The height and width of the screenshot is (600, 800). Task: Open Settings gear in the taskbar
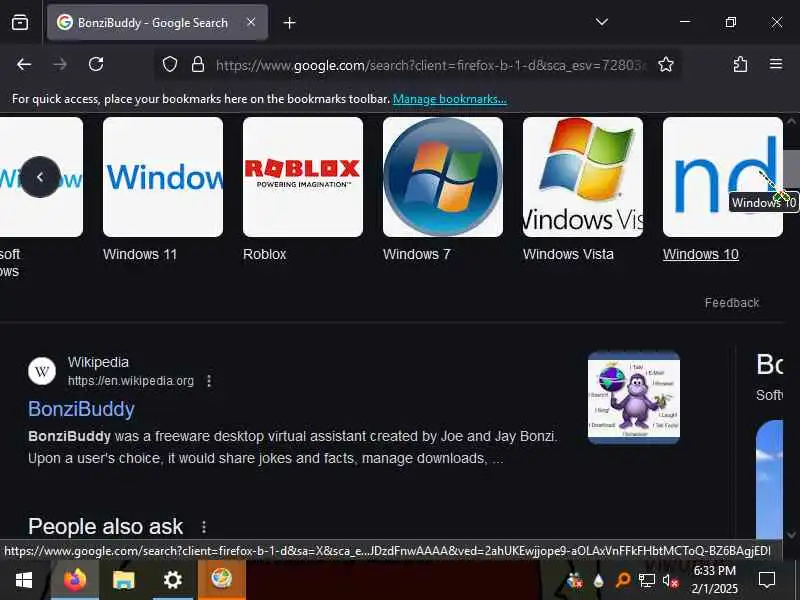pos(172,580)
